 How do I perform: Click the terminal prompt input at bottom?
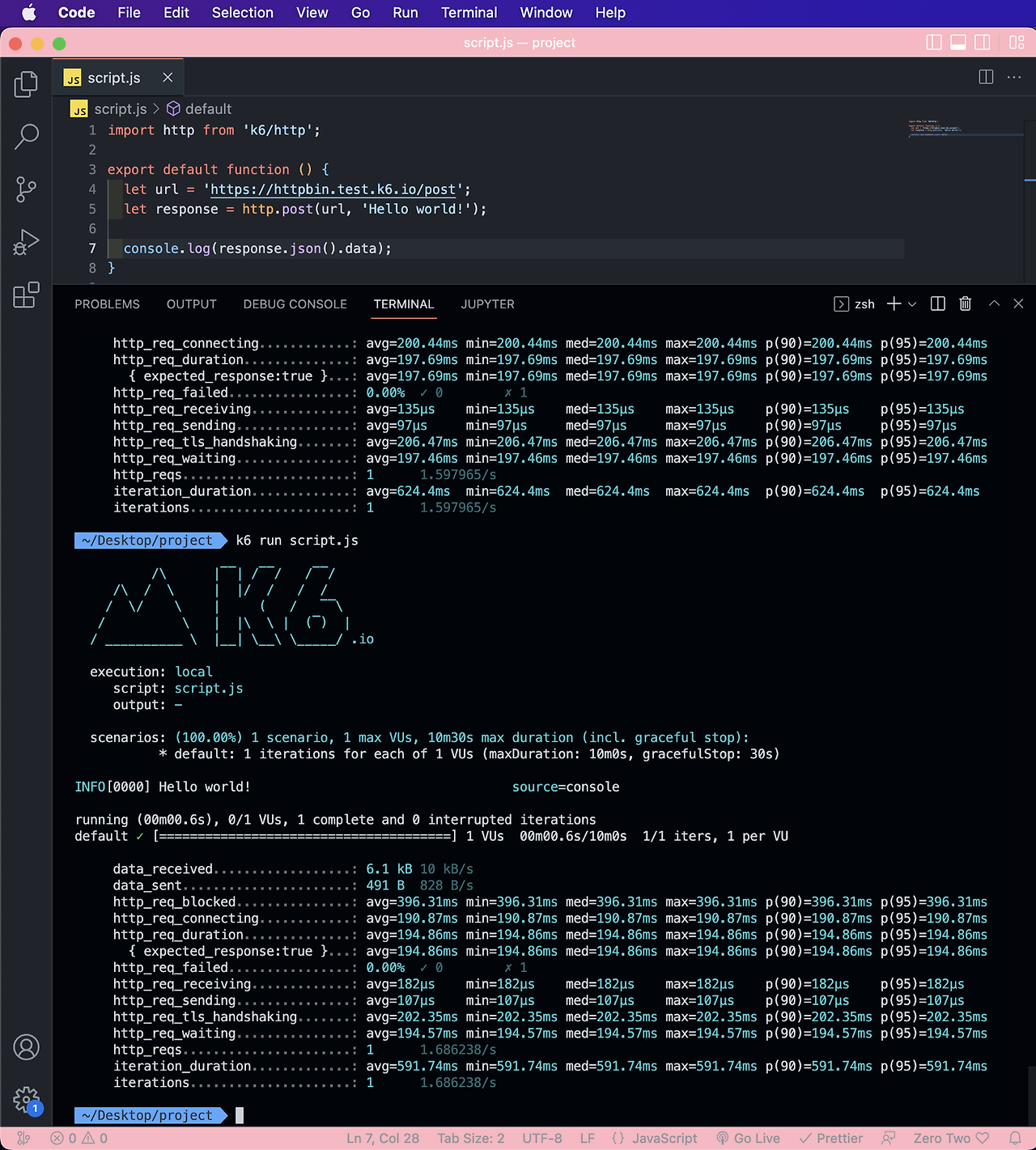240,1115
